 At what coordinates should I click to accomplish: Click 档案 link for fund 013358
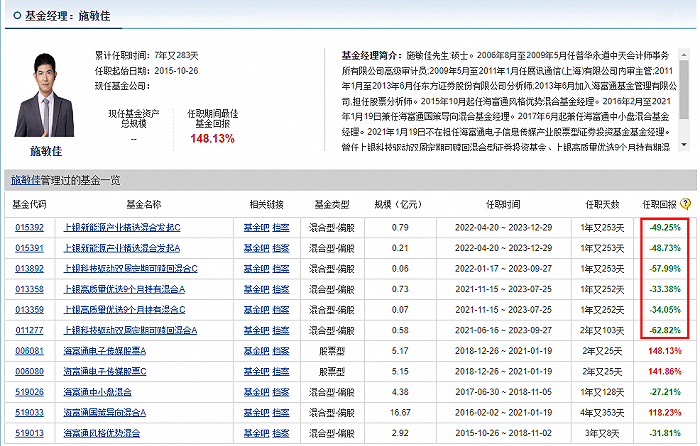(x=281, y=289)
